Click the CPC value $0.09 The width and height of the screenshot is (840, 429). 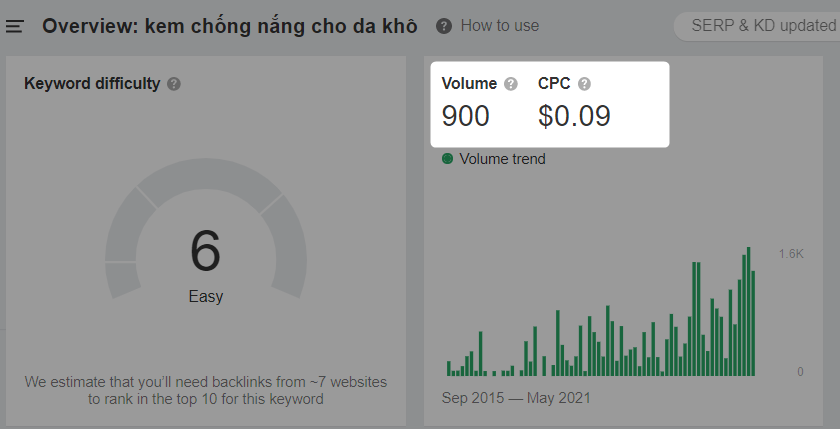coord(574,116)
